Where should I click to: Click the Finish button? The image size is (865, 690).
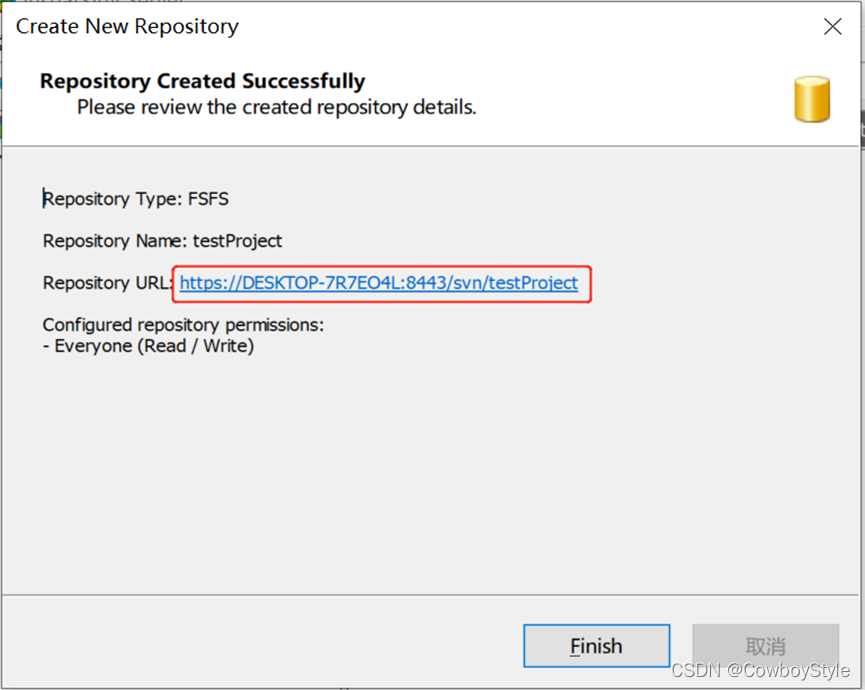pos(596,646)
